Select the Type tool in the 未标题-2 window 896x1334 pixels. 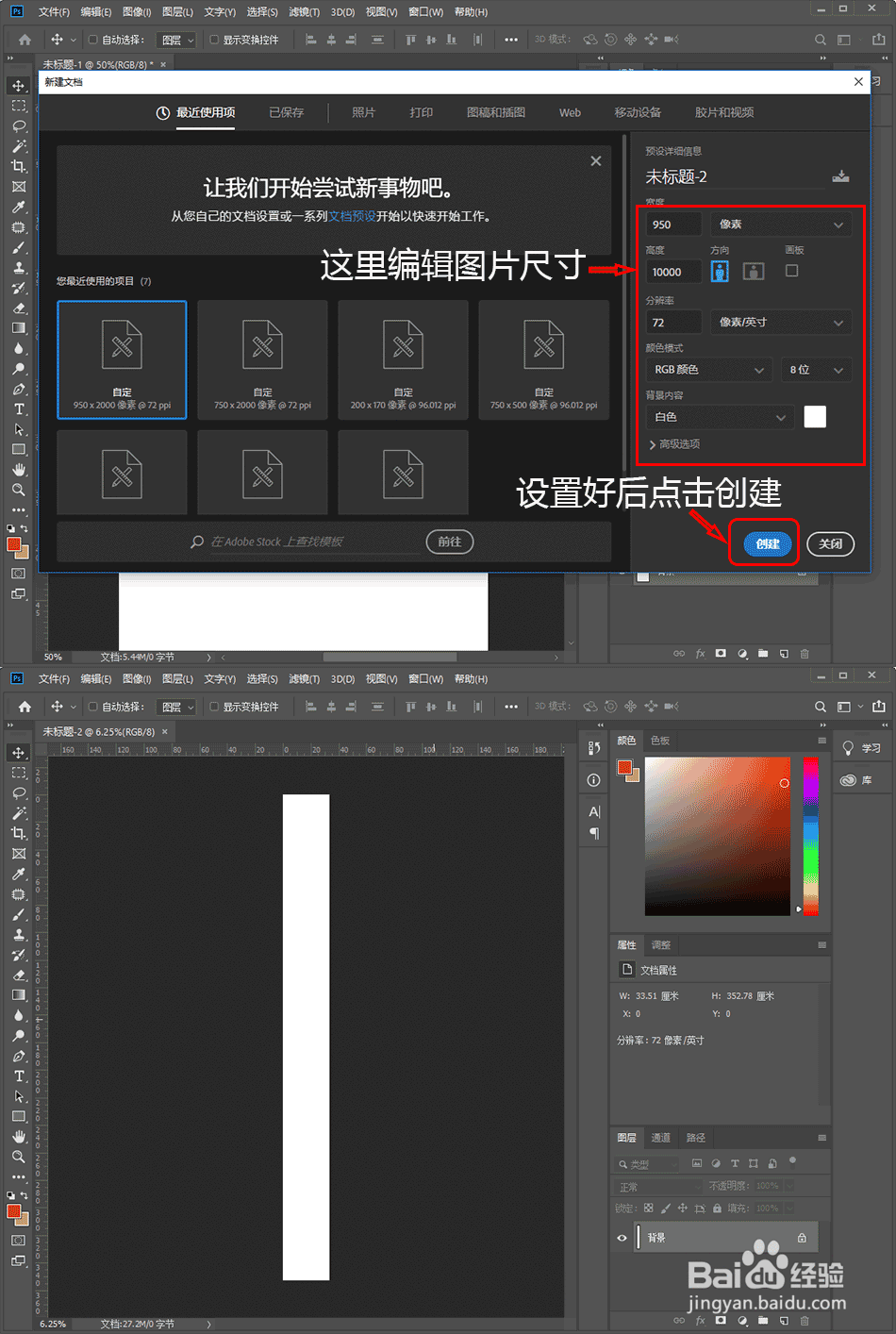[x=19, y=1076]
